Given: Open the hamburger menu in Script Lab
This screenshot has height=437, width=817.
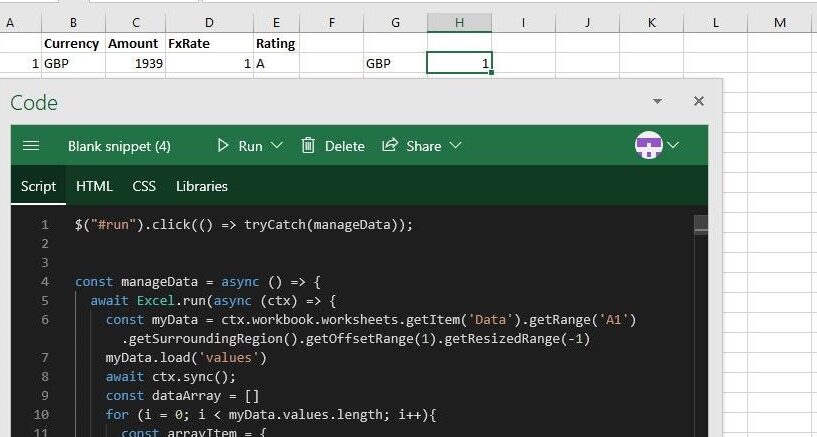Looking at the screenshot, I should (31, 146).
